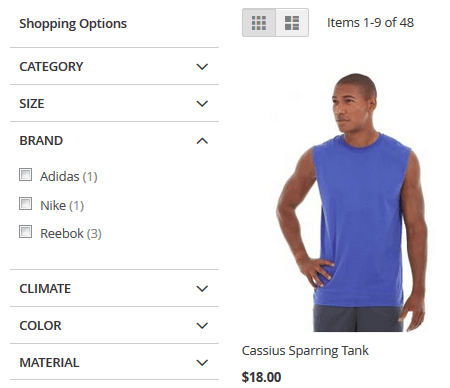Select the Nike (1) filter link
Screen dimensions: 450x388
pos(62,205)
